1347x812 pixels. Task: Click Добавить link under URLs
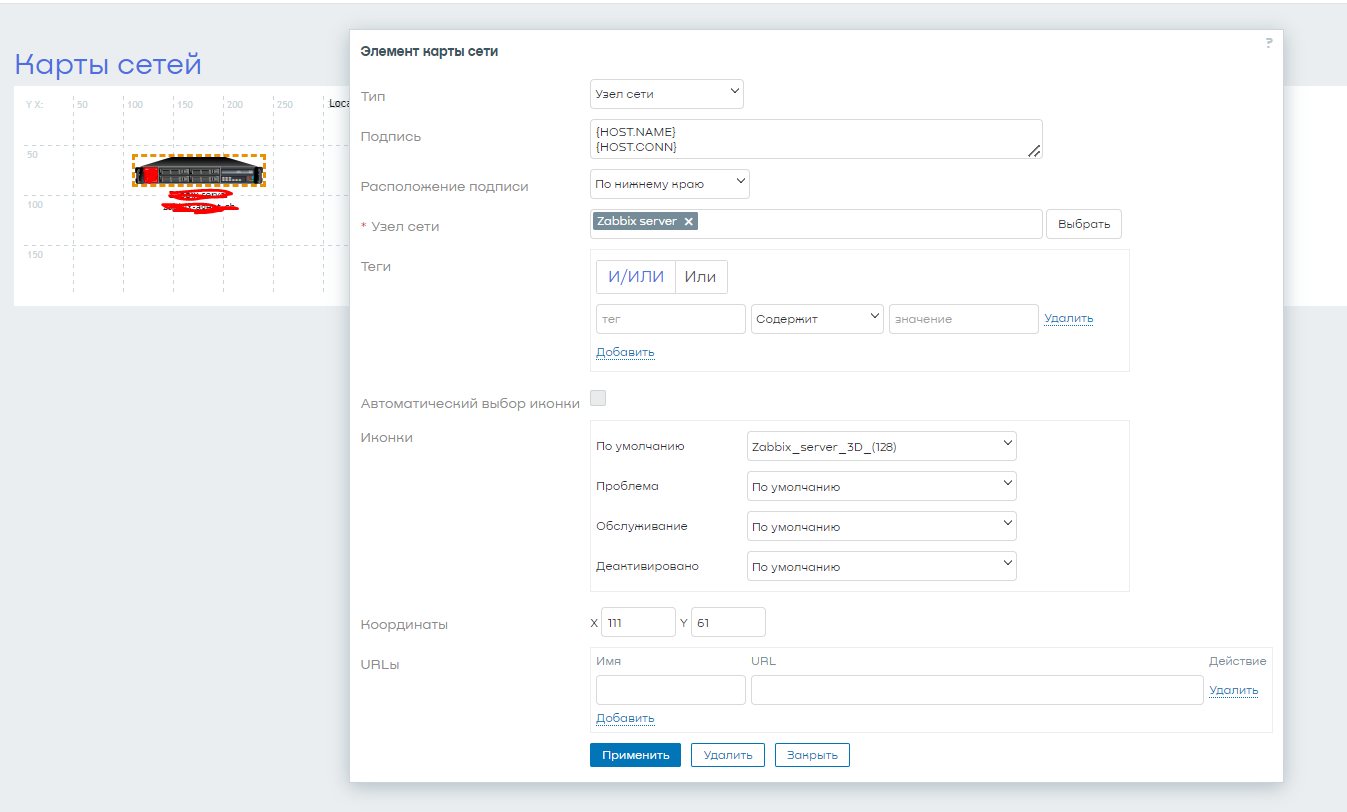pyautogui.click(x=625, y=718)
